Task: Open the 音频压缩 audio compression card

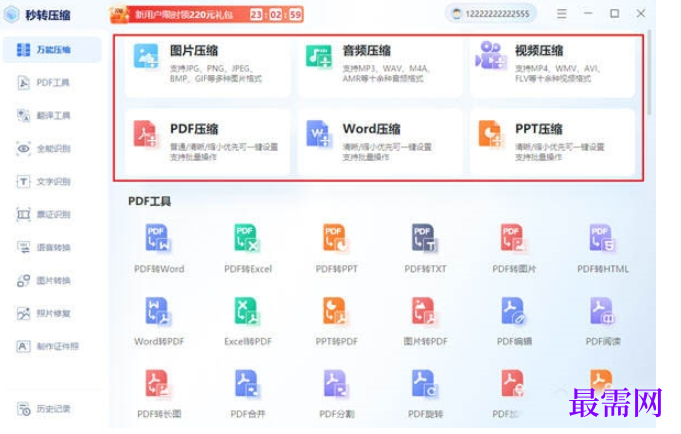Action: (x=380, y=67)
